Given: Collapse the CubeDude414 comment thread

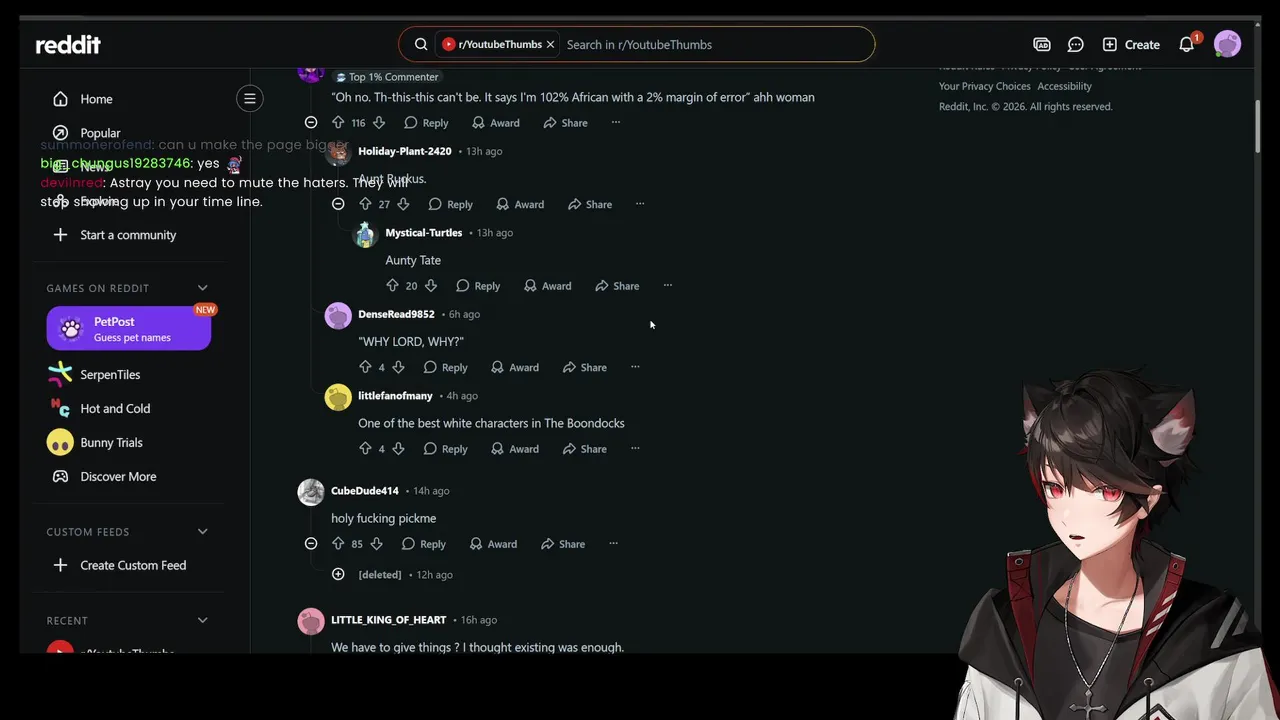Looking at the screenshot, I should pos(311,544).
